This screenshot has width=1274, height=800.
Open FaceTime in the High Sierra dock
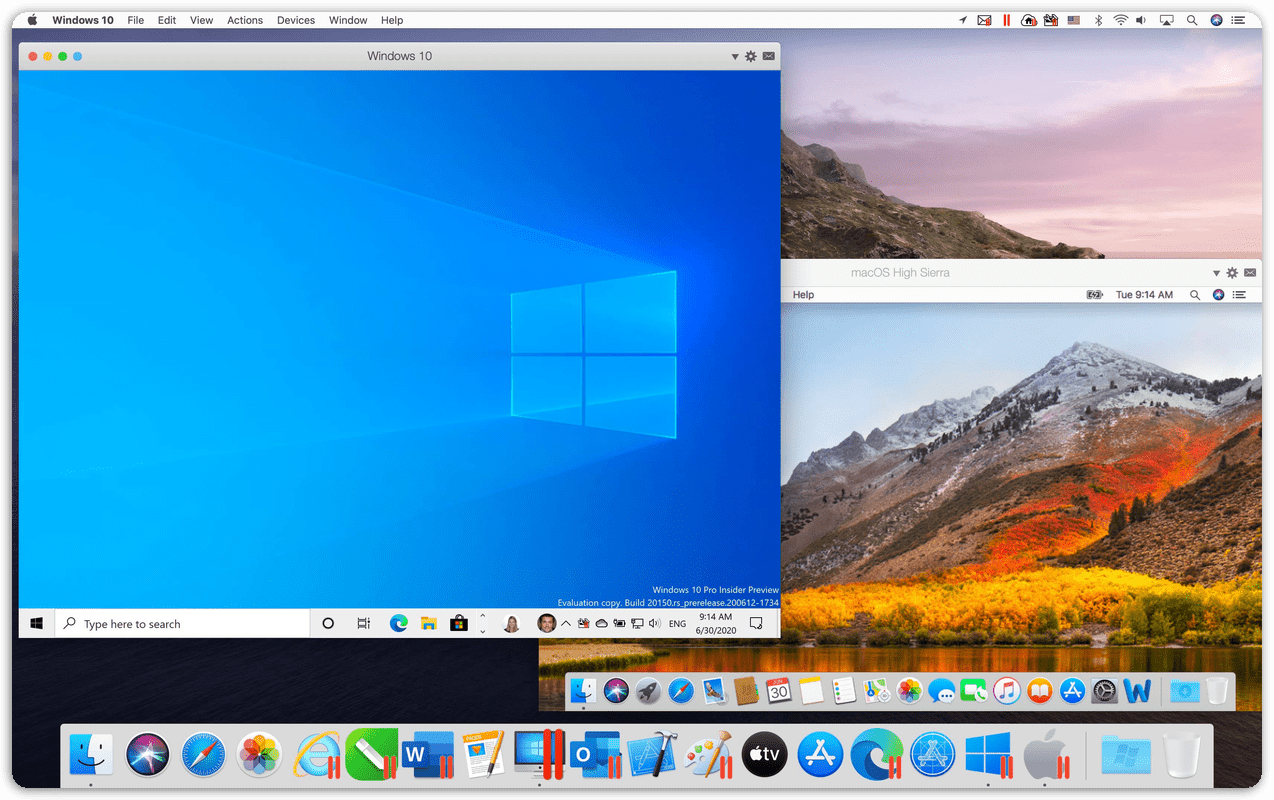[974, 690]
